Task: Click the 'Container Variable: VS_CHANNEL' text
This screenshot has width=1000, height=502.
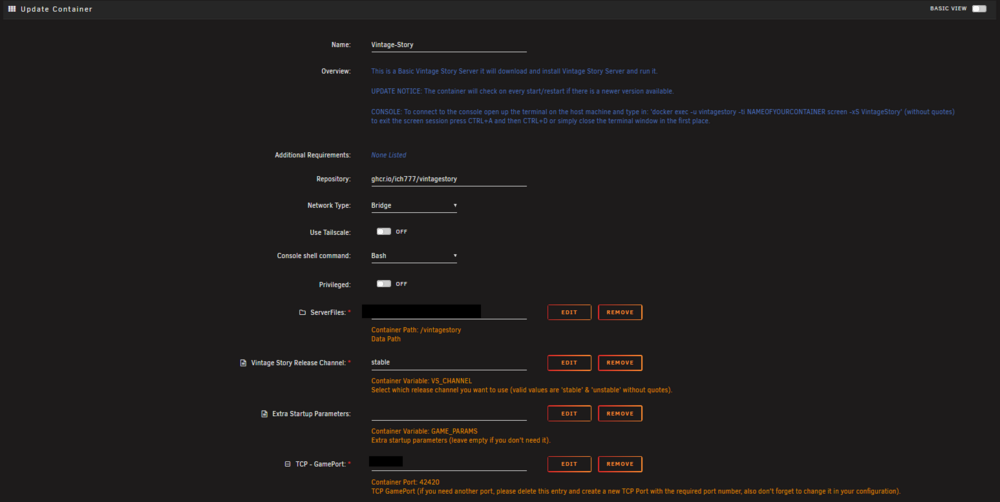Action: click(422, 381)
